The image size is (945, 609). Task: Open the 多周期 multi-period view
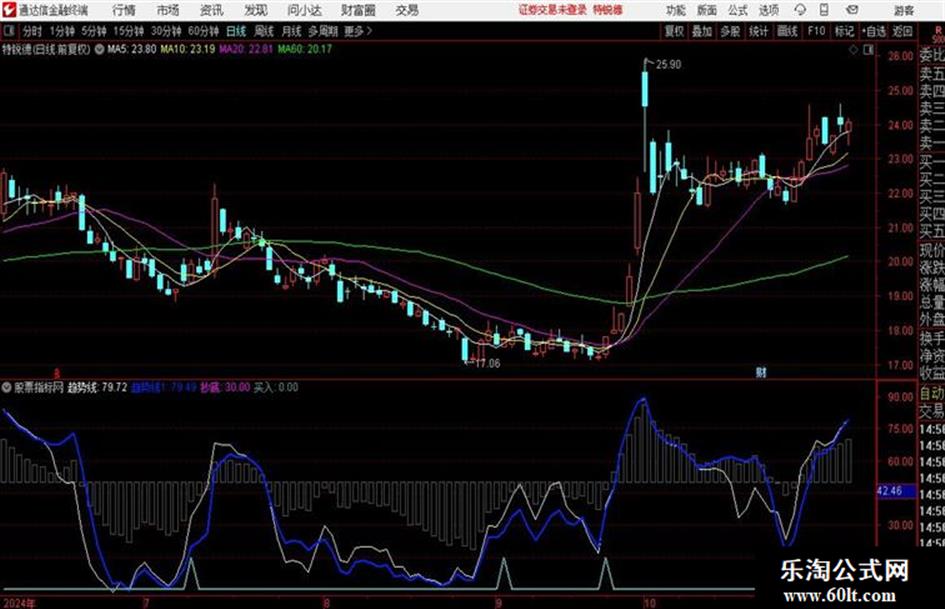point(323,31)
